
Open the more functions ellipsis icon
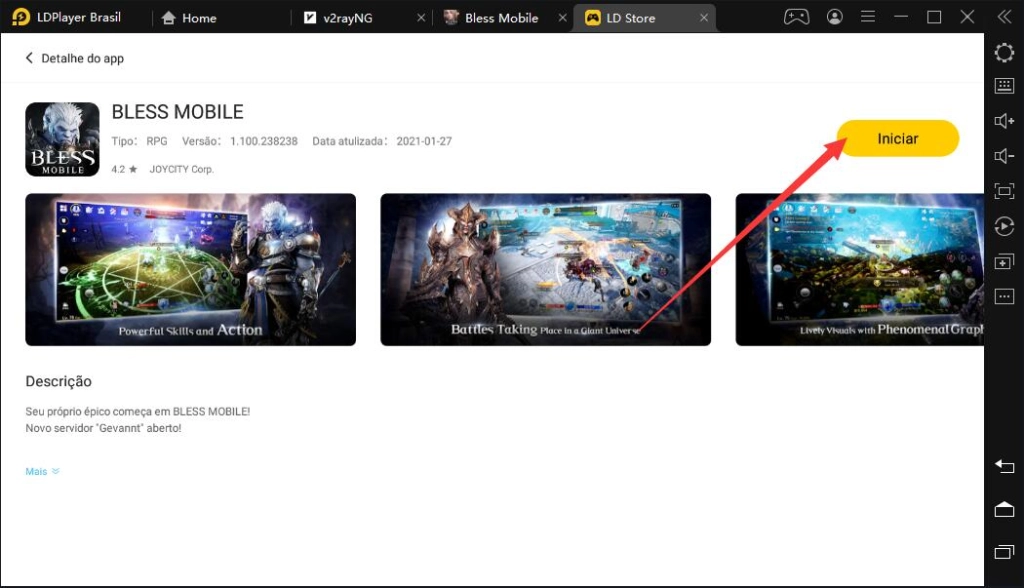[x=1006, y=296]
